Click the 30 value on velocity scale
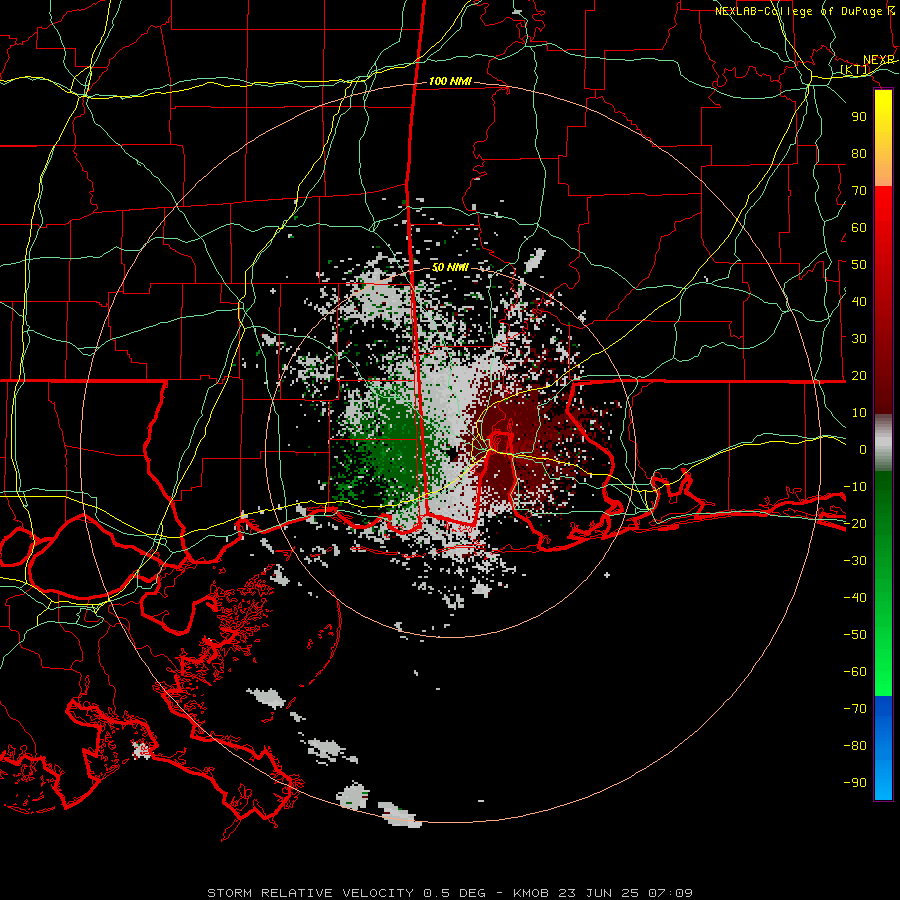Screen dimensions: 900x900 pos(859,339)
